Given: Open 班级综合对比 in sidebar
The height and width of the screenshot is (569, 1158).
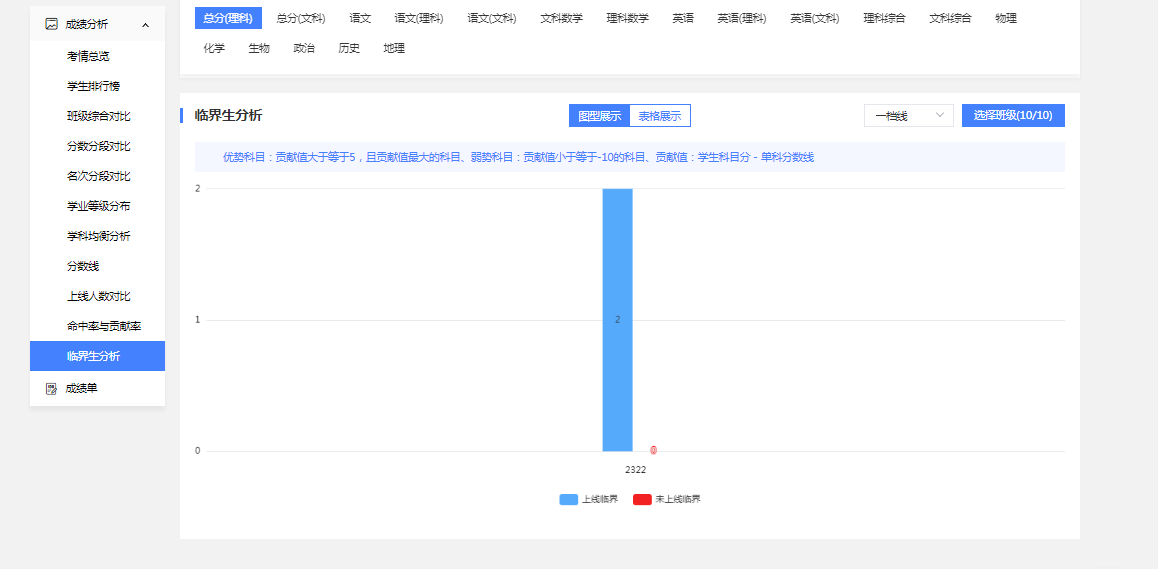Looking at the screenshot, I should [98, 116].
